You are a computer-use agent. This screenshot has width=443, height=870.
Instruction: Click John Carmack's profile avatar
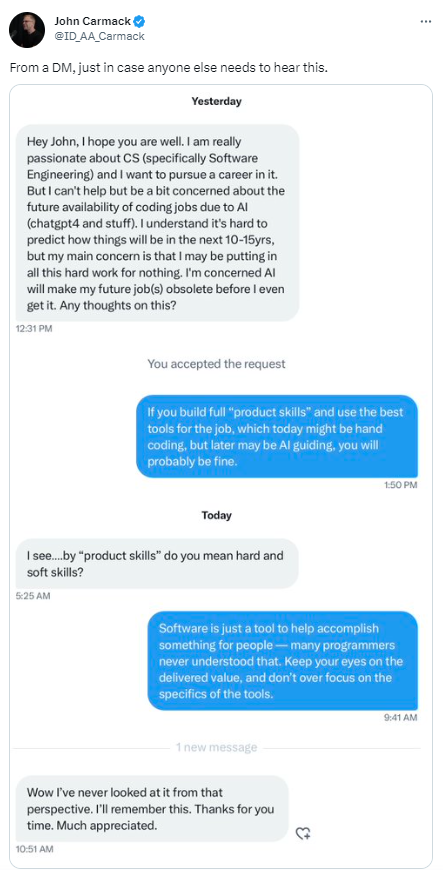[x=27, y=29]
